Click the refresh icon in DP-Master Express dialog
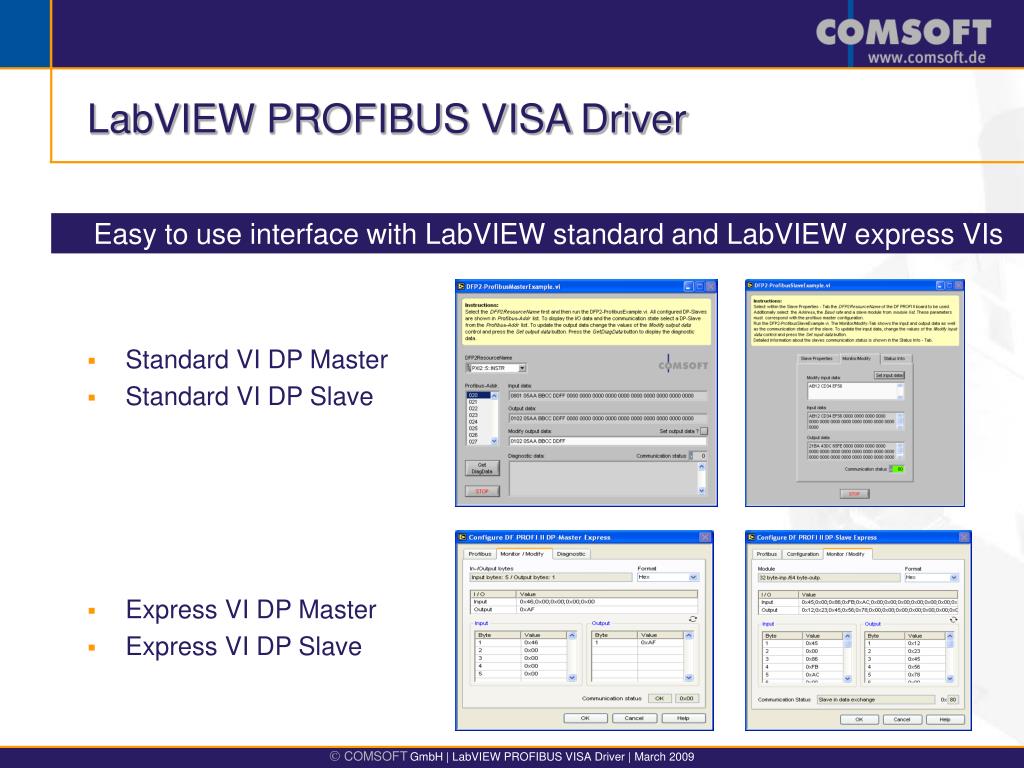Image resolution: width=1024 pixels, height=768 pixels. coord(692,618)
